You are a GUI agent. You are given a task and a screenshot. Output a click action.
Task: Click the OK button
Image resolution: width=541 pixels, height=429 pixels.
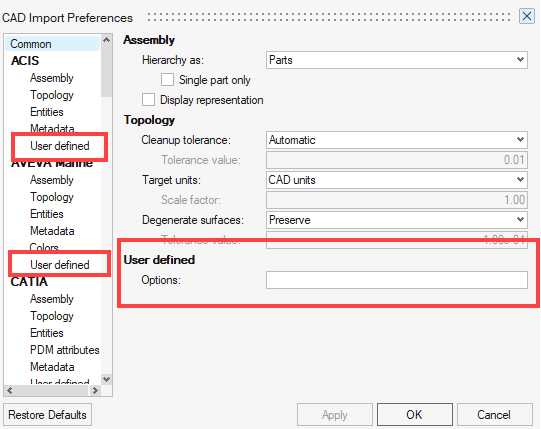[x=414, y=415]
